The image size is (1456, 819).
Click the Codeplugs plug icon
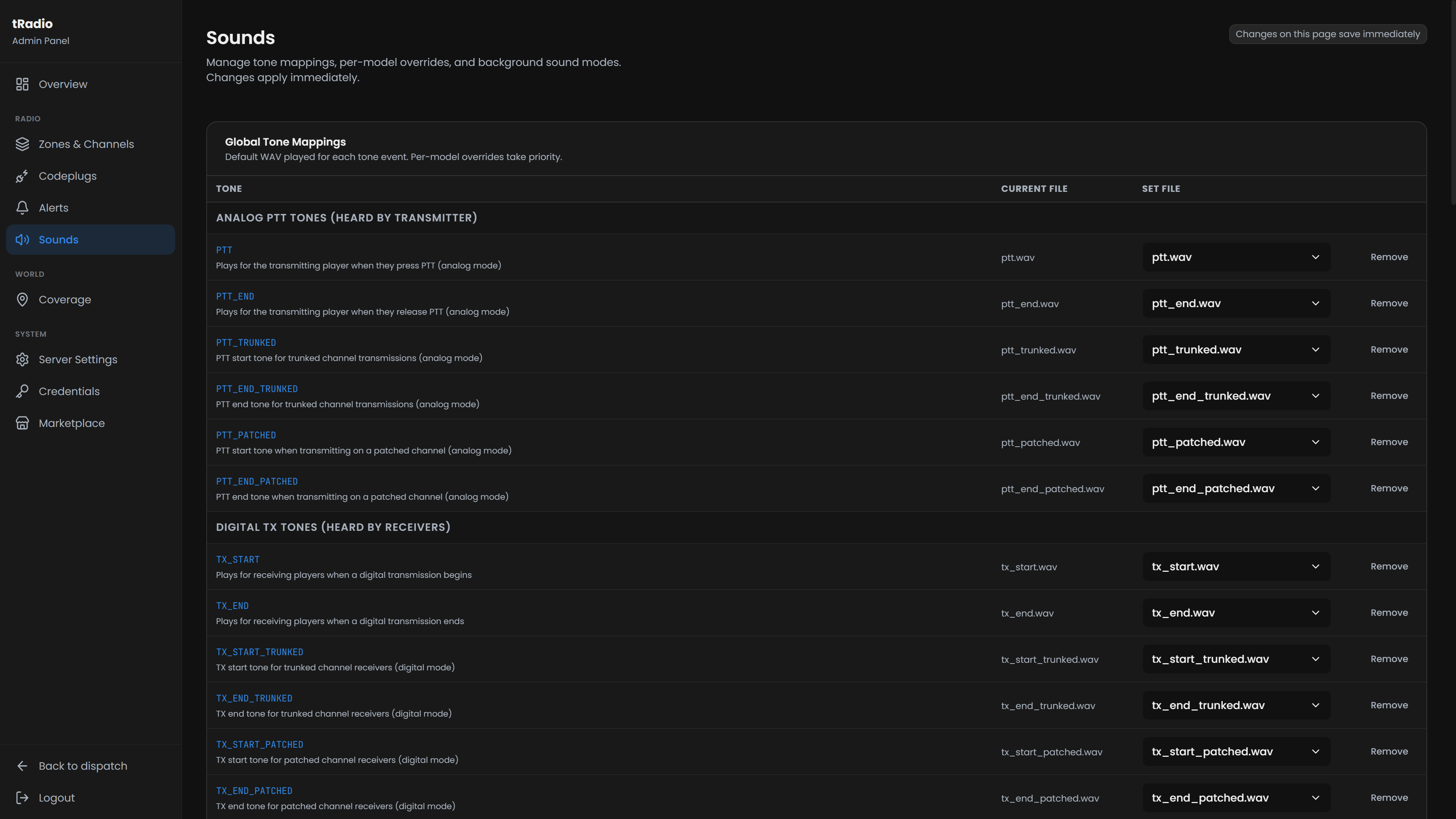(x=22, y=176)
